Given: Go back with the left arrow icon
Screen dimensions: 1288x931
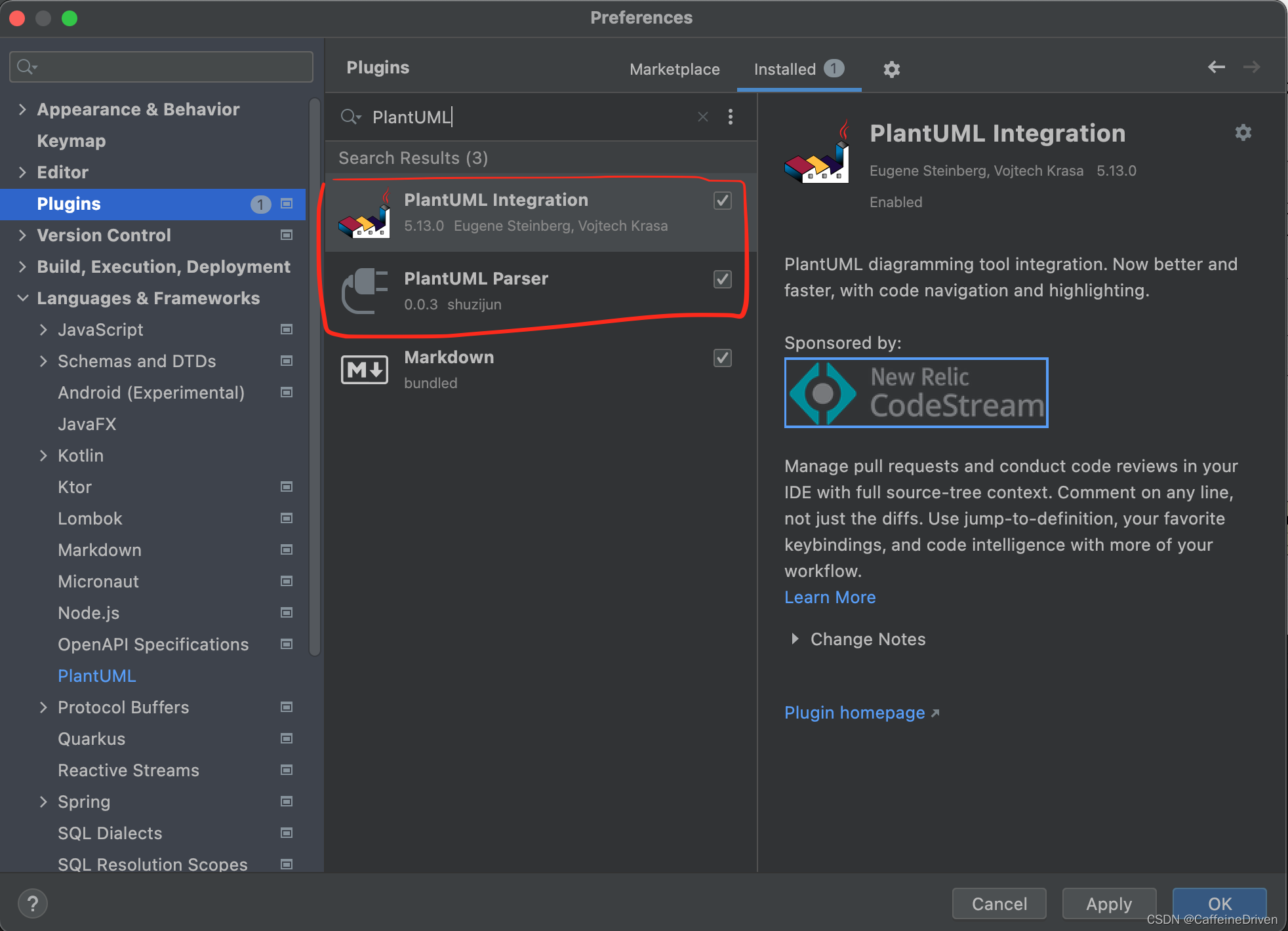Looking at the screenshot, I should point(1217,67).
